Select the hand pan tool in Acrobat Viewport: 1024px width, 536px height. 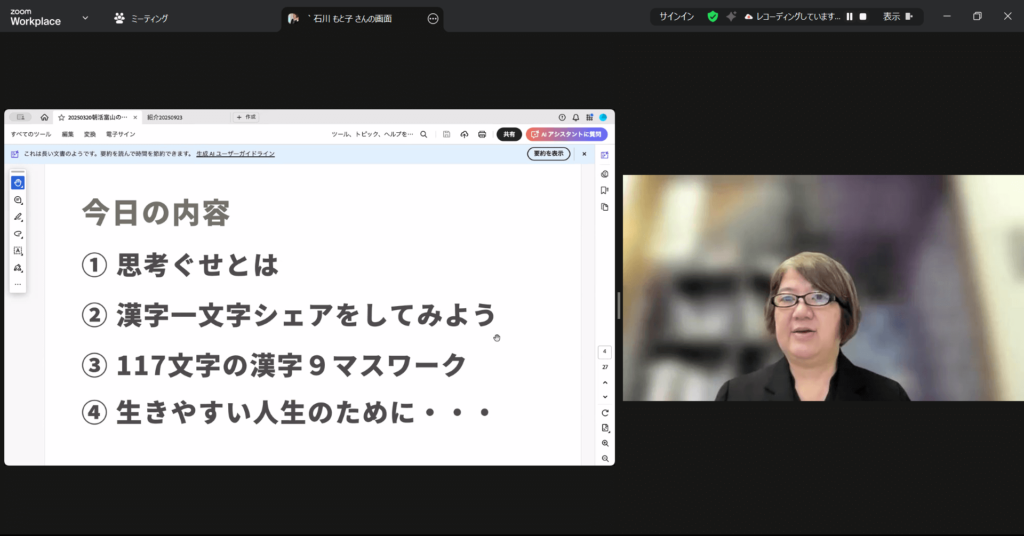coord(18,183)
